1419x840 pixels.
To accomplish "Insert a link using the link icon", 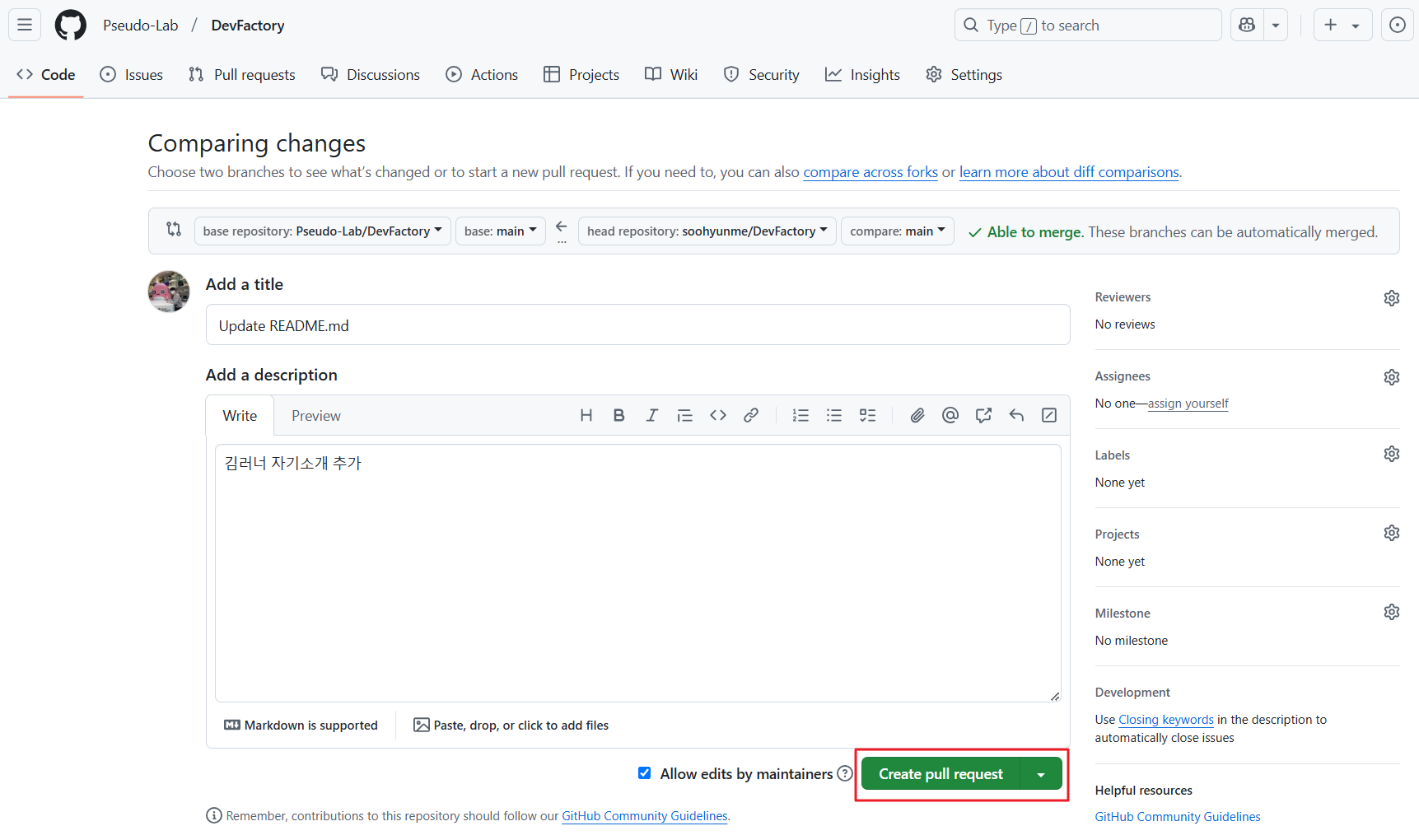I will 750,415.
